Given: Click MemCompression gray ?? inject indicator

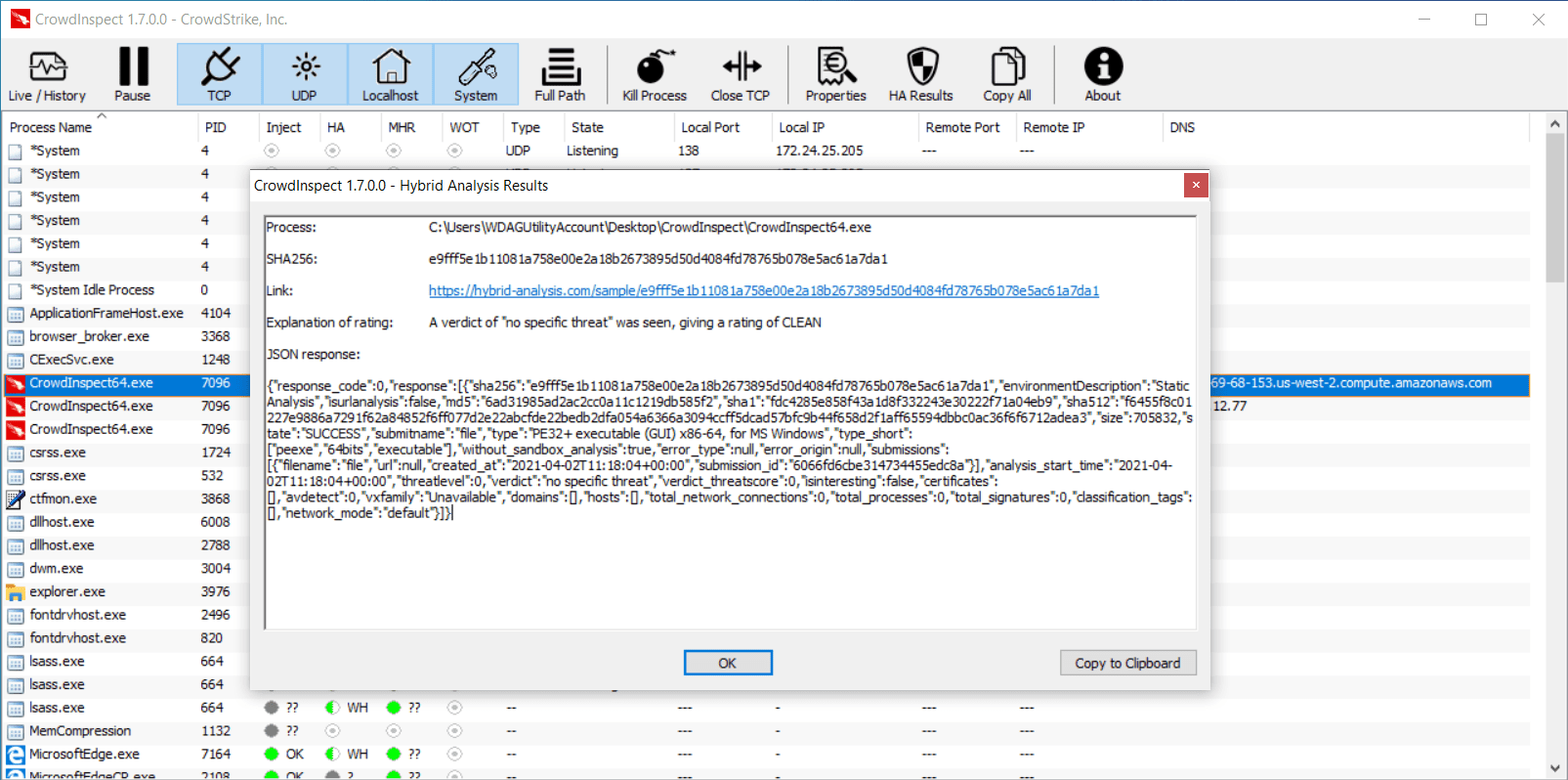Looking at the screenshot, I should pos(273,731).
